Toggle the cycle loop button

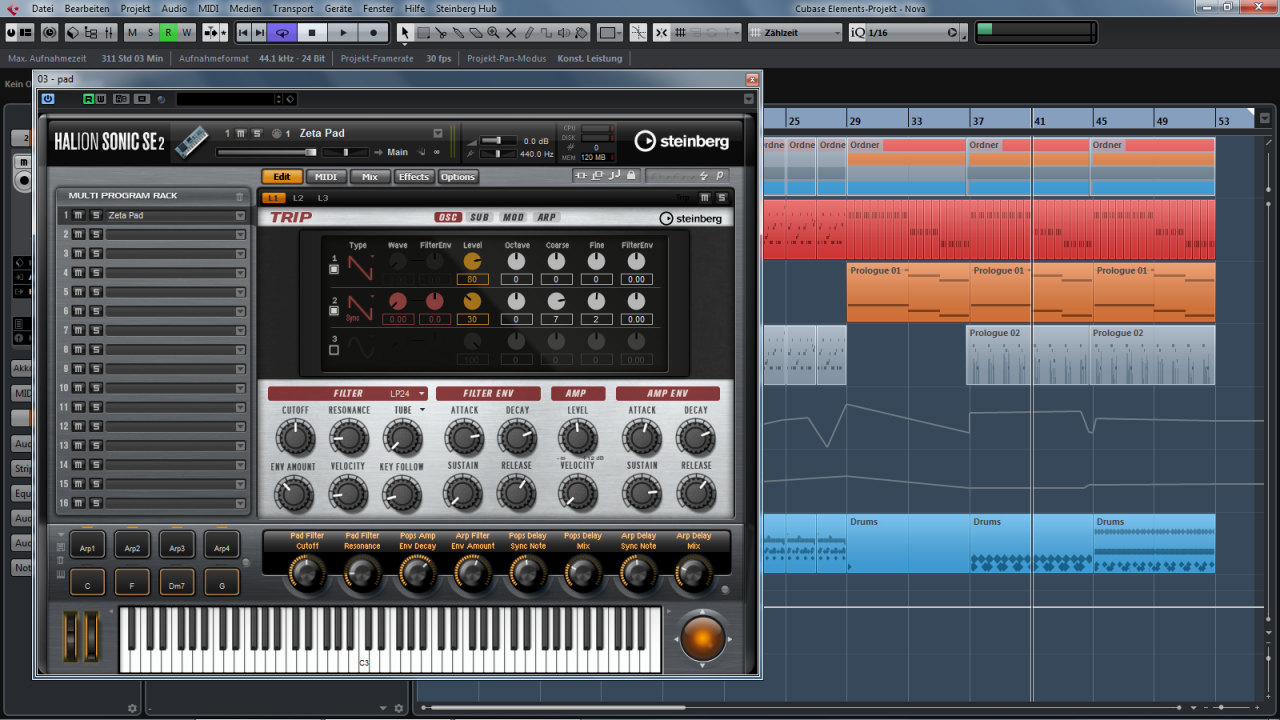(x=282, y=33)
